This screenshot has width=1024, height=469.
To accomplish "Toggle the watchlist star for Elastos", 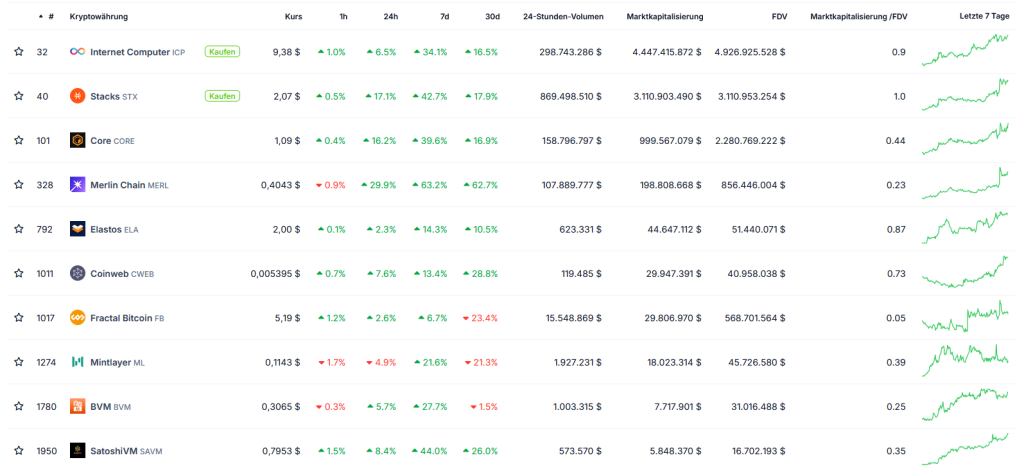I will pyautogui.click(x=19, y=229).
